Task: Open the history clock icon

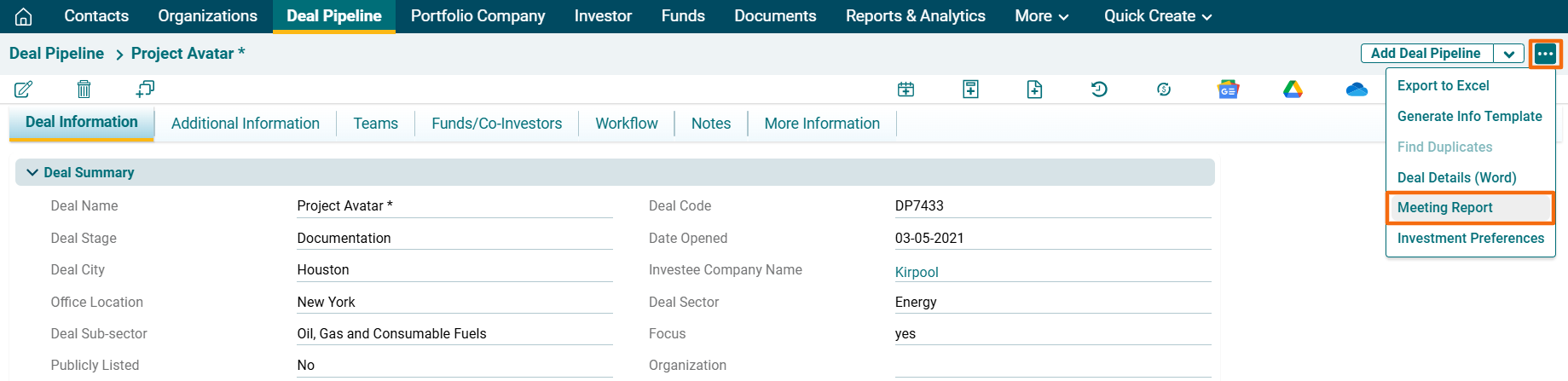Action: pos(1099,89)
